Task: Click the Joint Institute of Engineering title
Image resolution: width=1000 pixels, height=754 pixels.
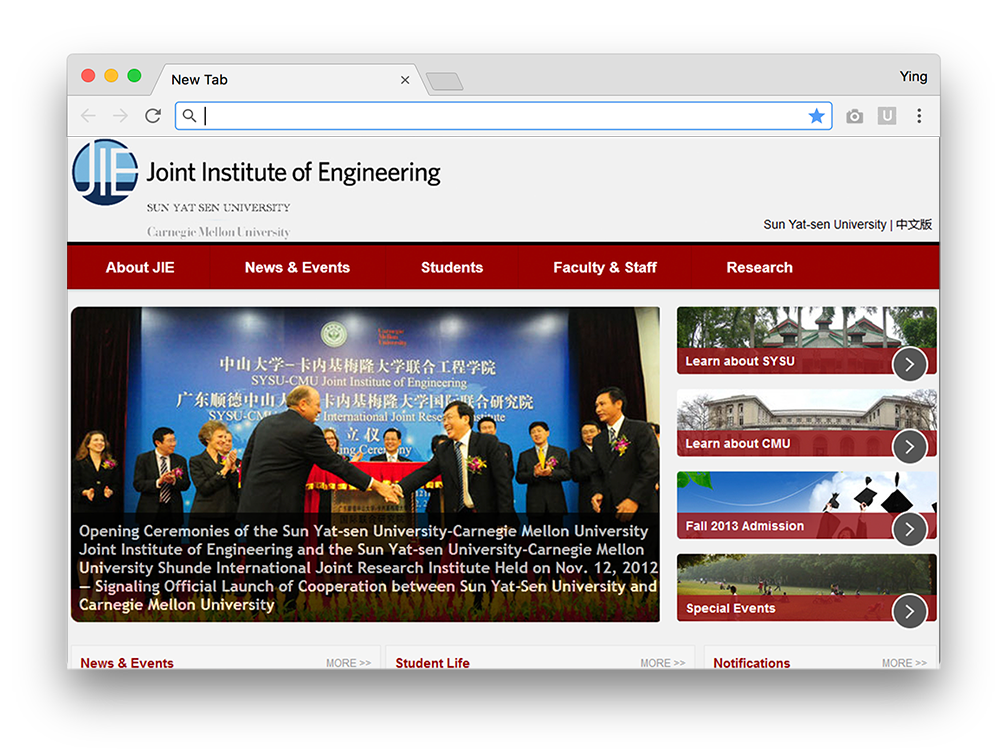Action: 293,172
